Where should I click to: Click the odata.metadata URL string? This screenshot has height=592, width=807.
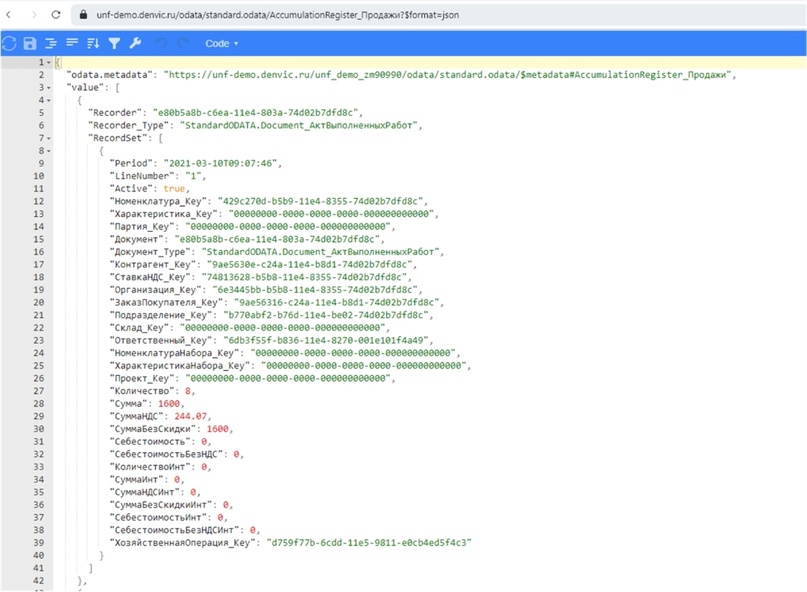coord(450,75)
